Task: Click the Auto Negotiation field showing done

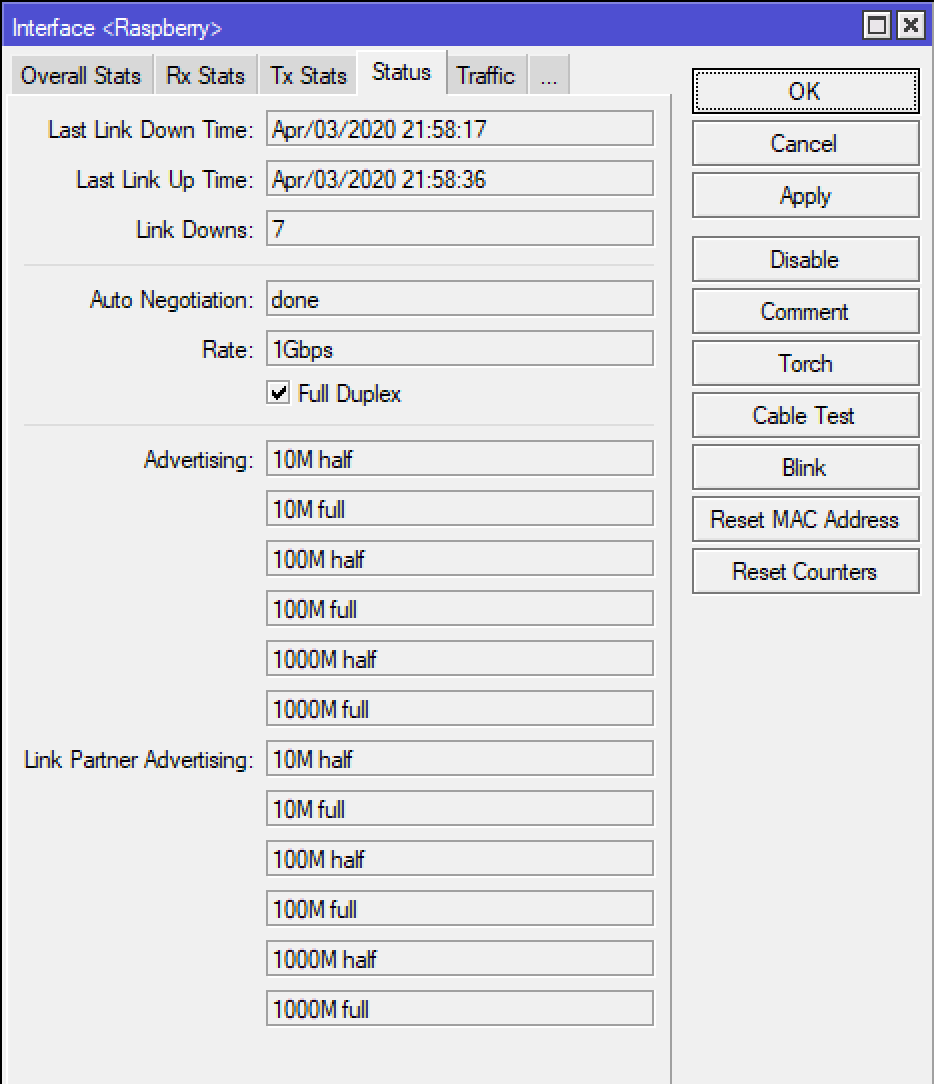Action: coord(460,299)
